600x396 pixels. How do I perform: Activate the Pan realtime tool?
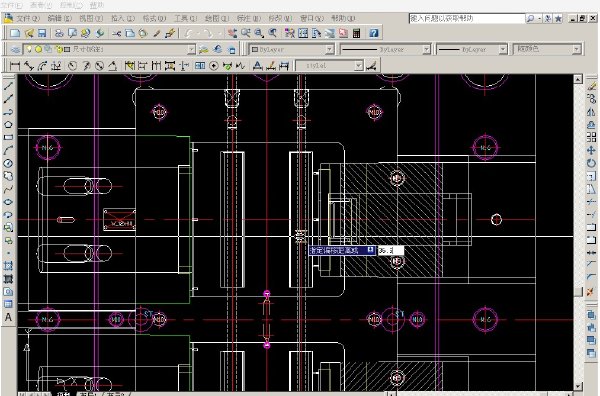coord(232,33)
